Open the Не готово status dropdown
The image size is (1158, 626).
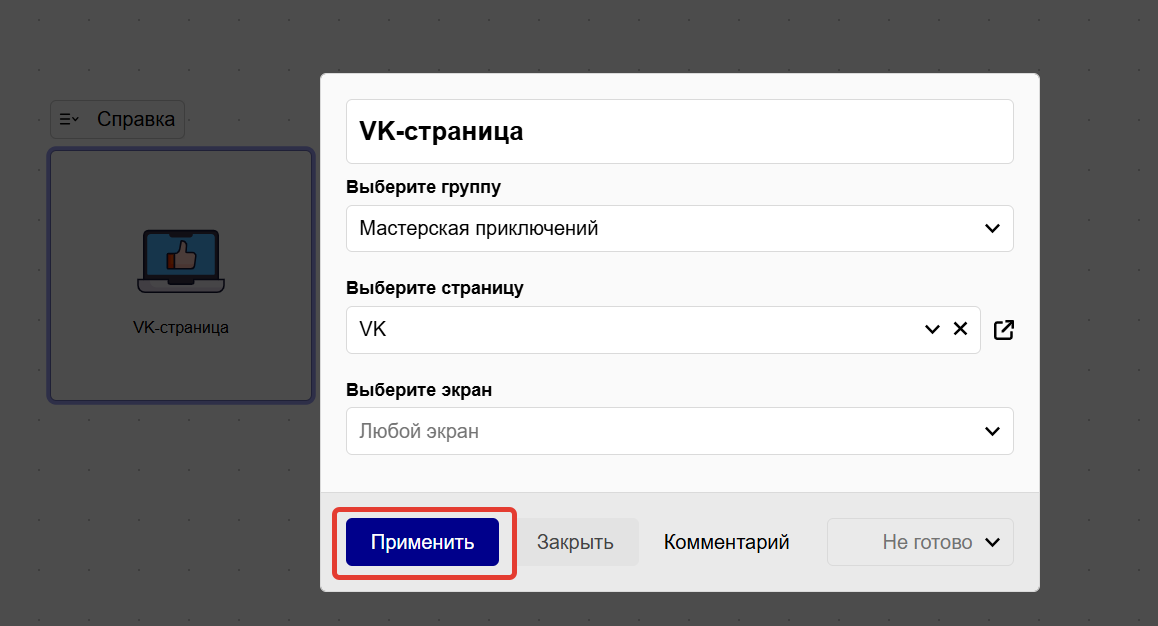tap(920, 542)
